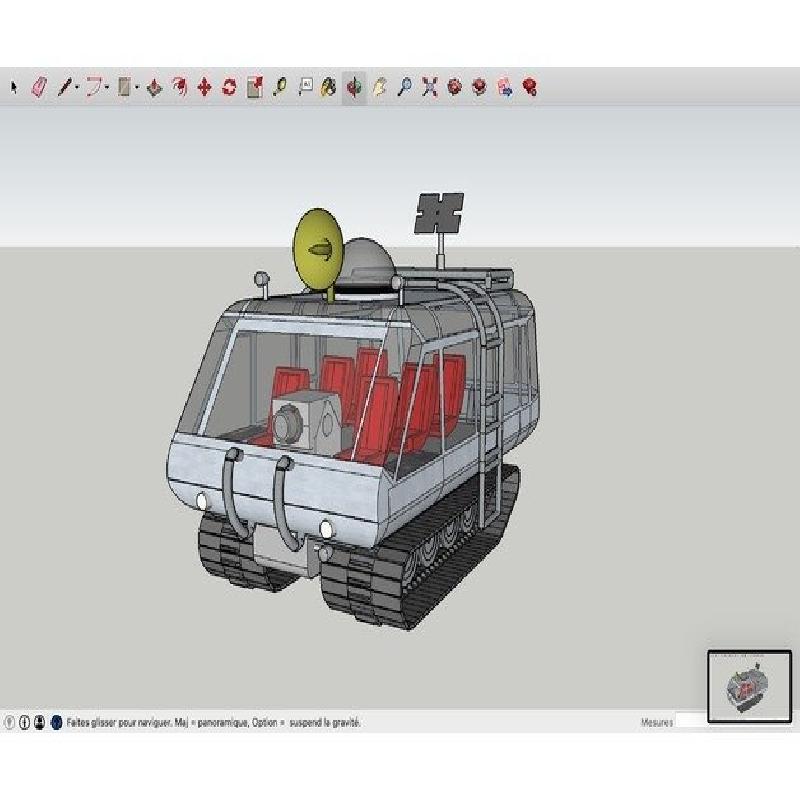The height and width of the screenshot is (800, 800).
Task: Switch to the Pan hand tool
Action: [x=380, y=87]
